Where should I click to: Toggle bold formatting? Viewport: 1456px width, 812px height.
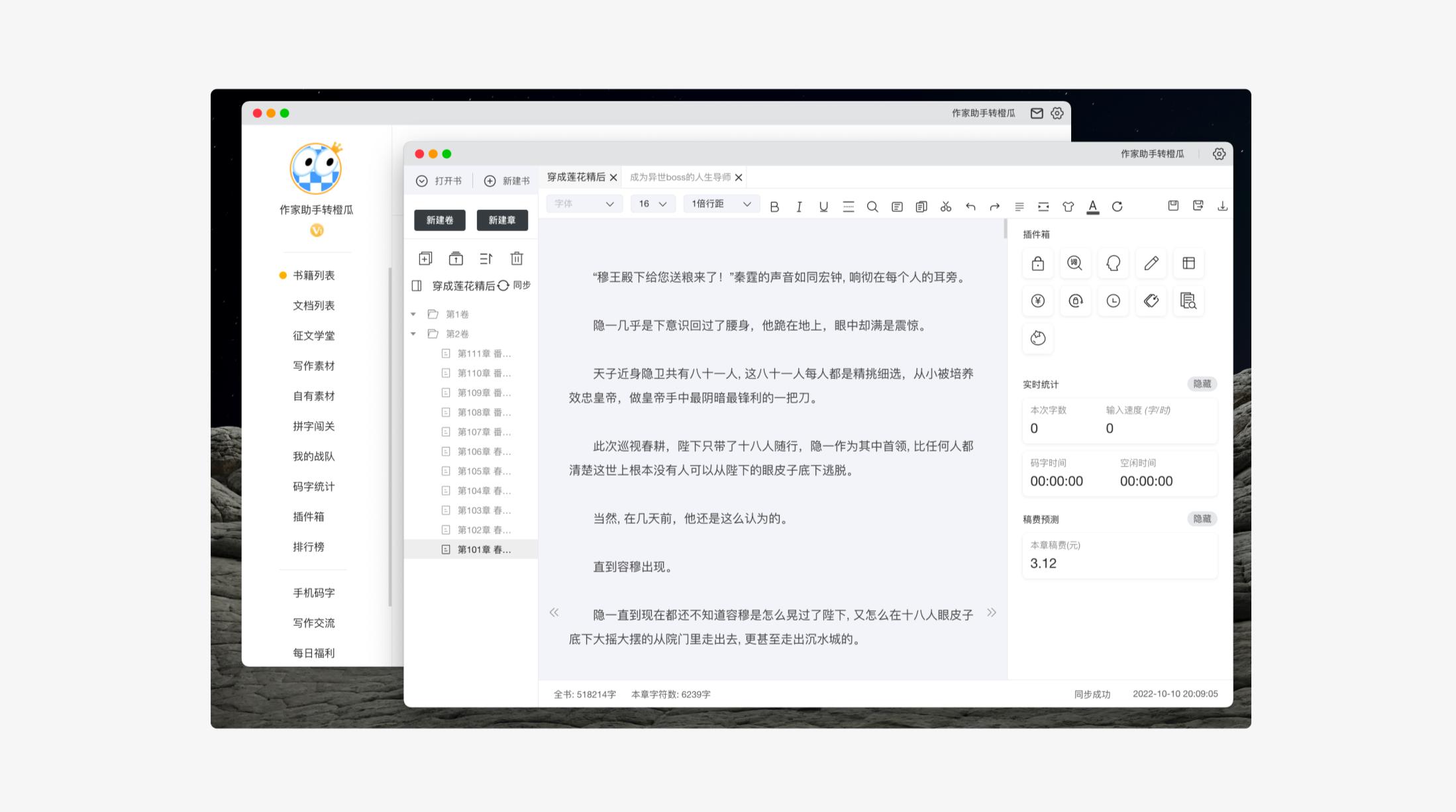(x=774, y=206)
